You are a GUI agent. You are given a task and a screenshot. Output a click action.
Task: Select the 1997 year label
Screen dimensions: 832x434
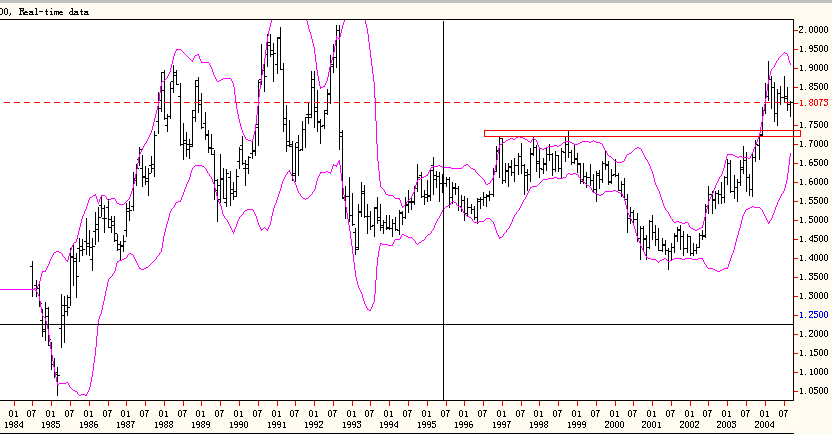click(x=501, y=424)
